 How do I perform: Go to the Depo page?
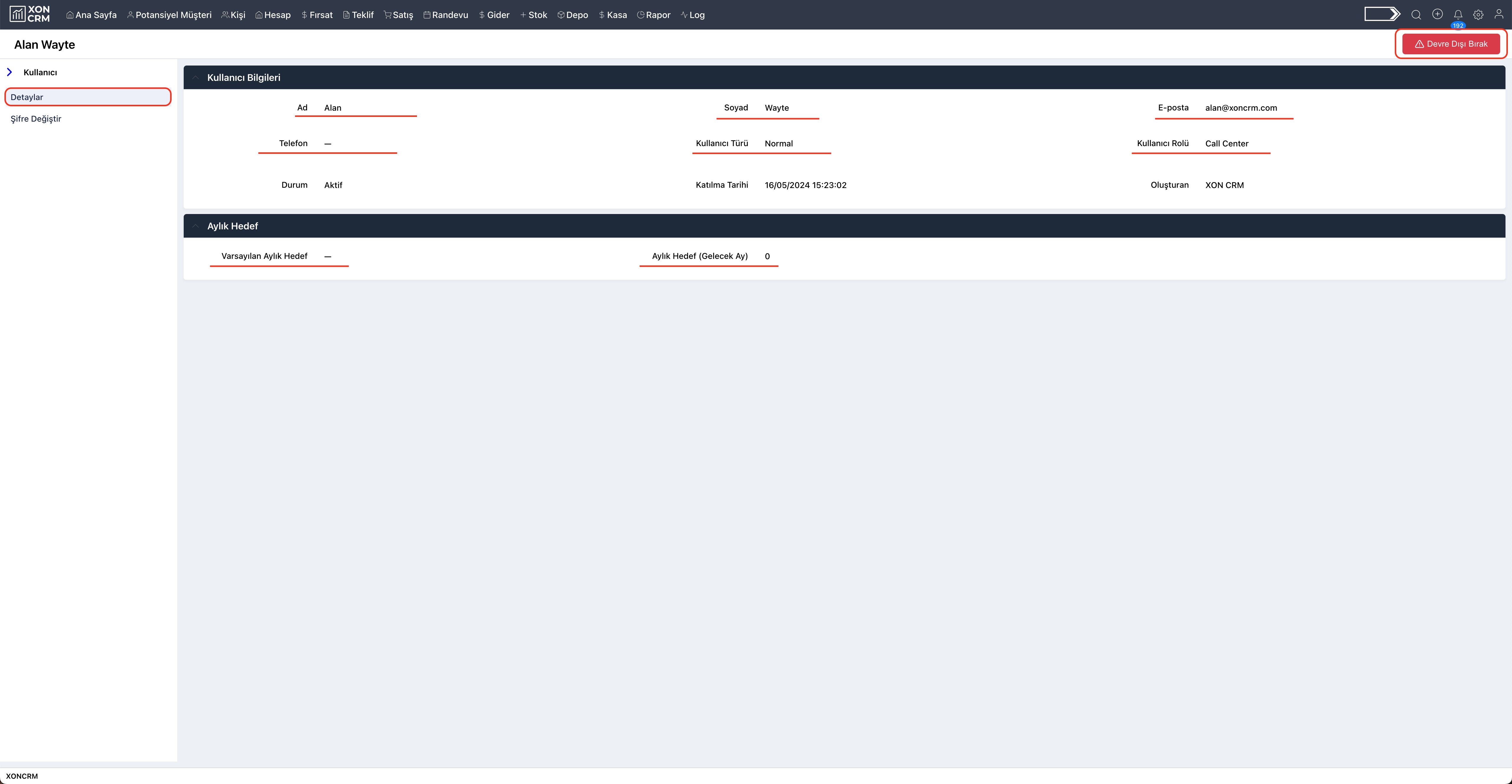click(x=572, y=15)
